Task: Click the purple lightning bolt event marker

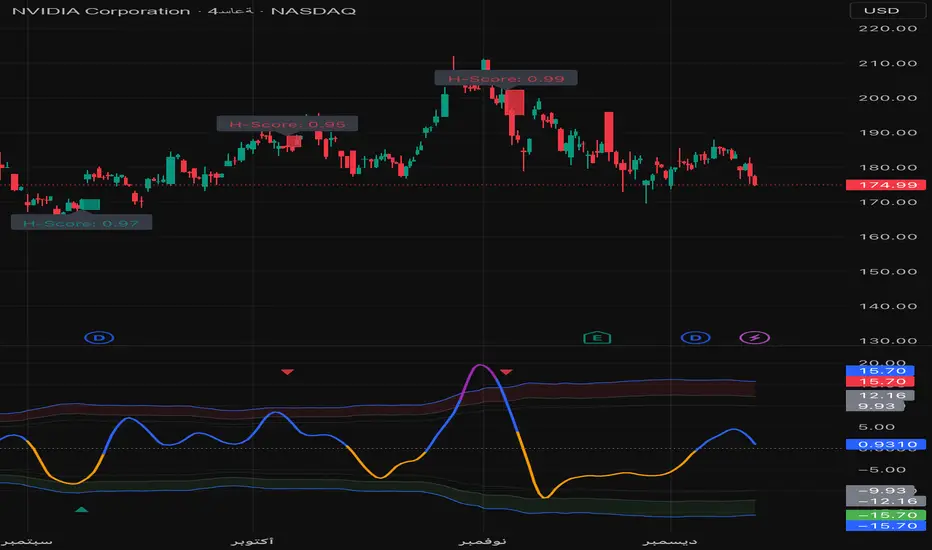Action: [755, 338]
